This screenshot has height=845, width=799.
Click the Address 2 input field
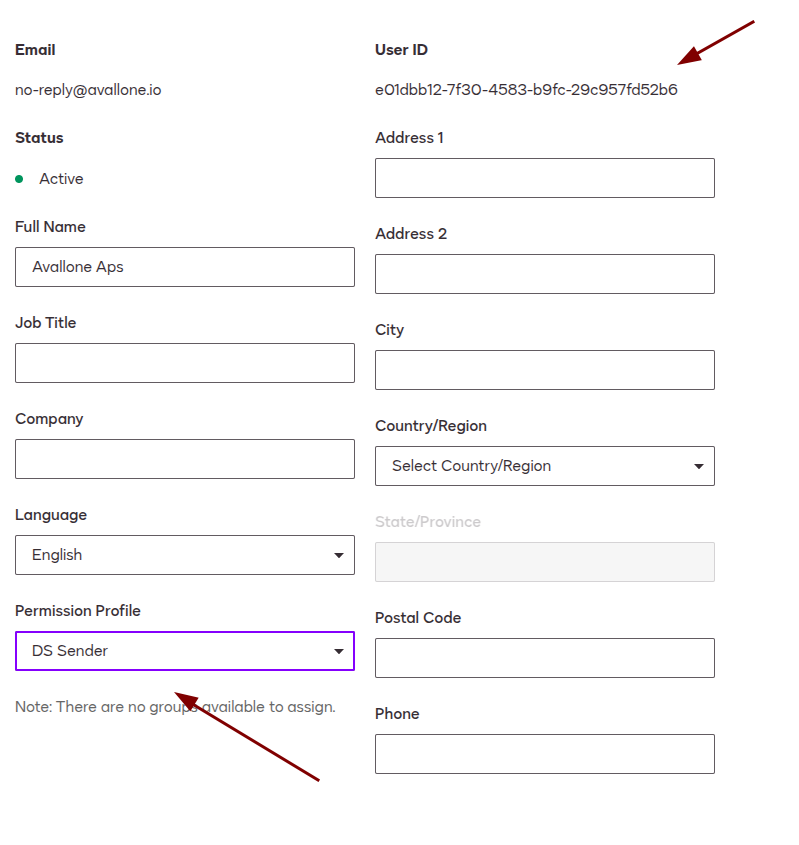[x=545, y=274]
